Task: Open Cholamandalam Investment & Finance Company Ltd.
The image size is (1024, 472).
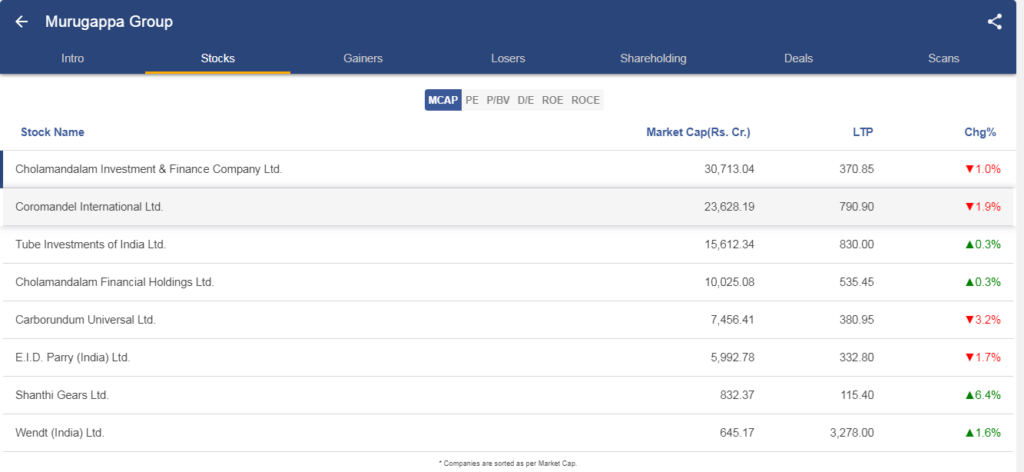Action: (x=149, y=169)
